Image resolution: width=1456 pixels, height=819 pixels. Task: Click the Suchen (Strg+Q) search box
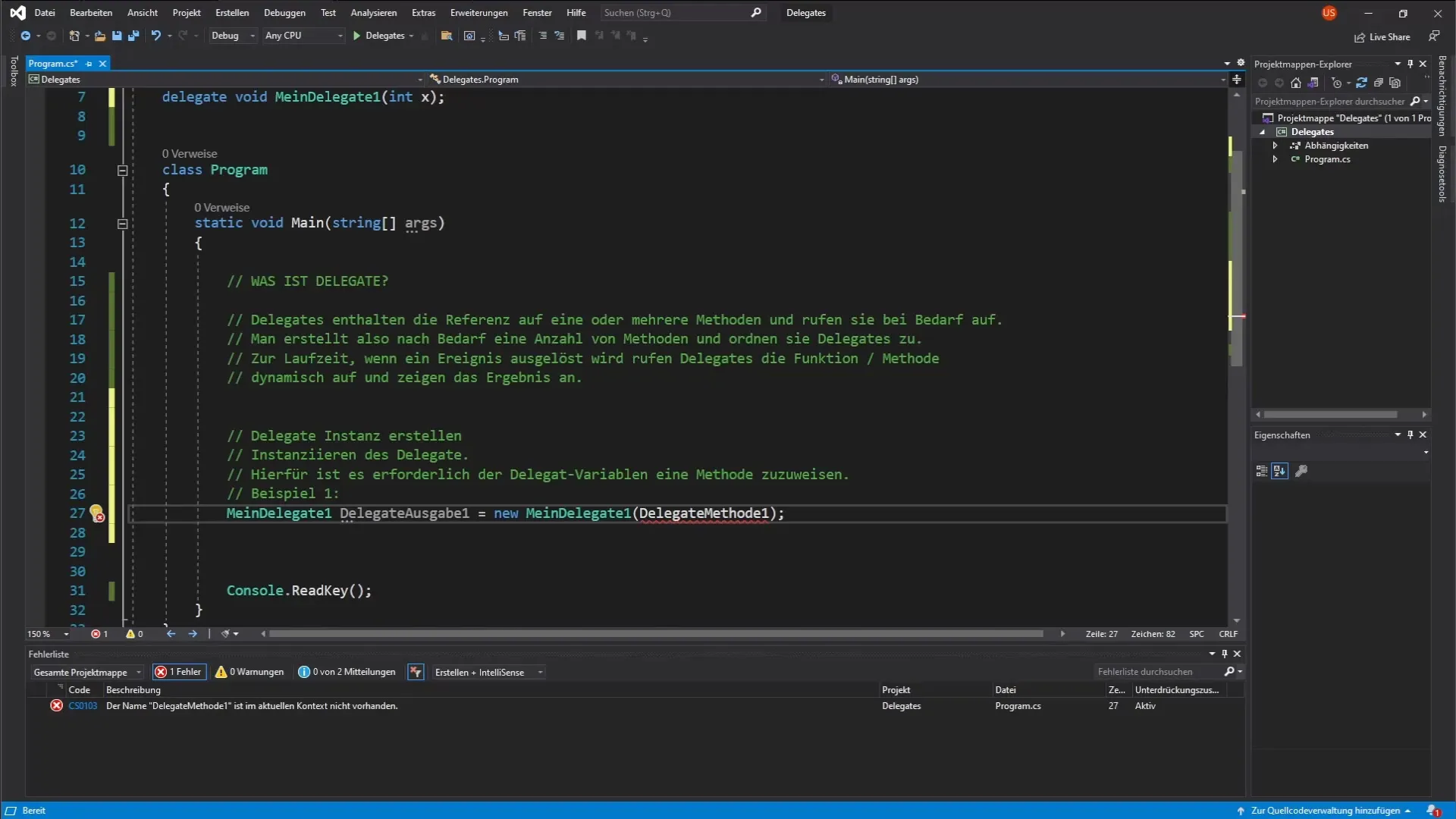coord(682,13)
